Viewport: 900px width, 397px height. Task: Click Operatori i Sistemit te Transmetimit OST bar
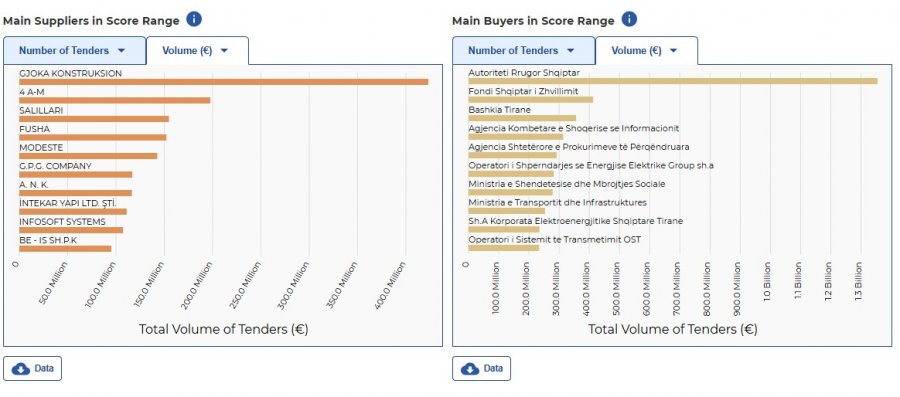(504, 248)
